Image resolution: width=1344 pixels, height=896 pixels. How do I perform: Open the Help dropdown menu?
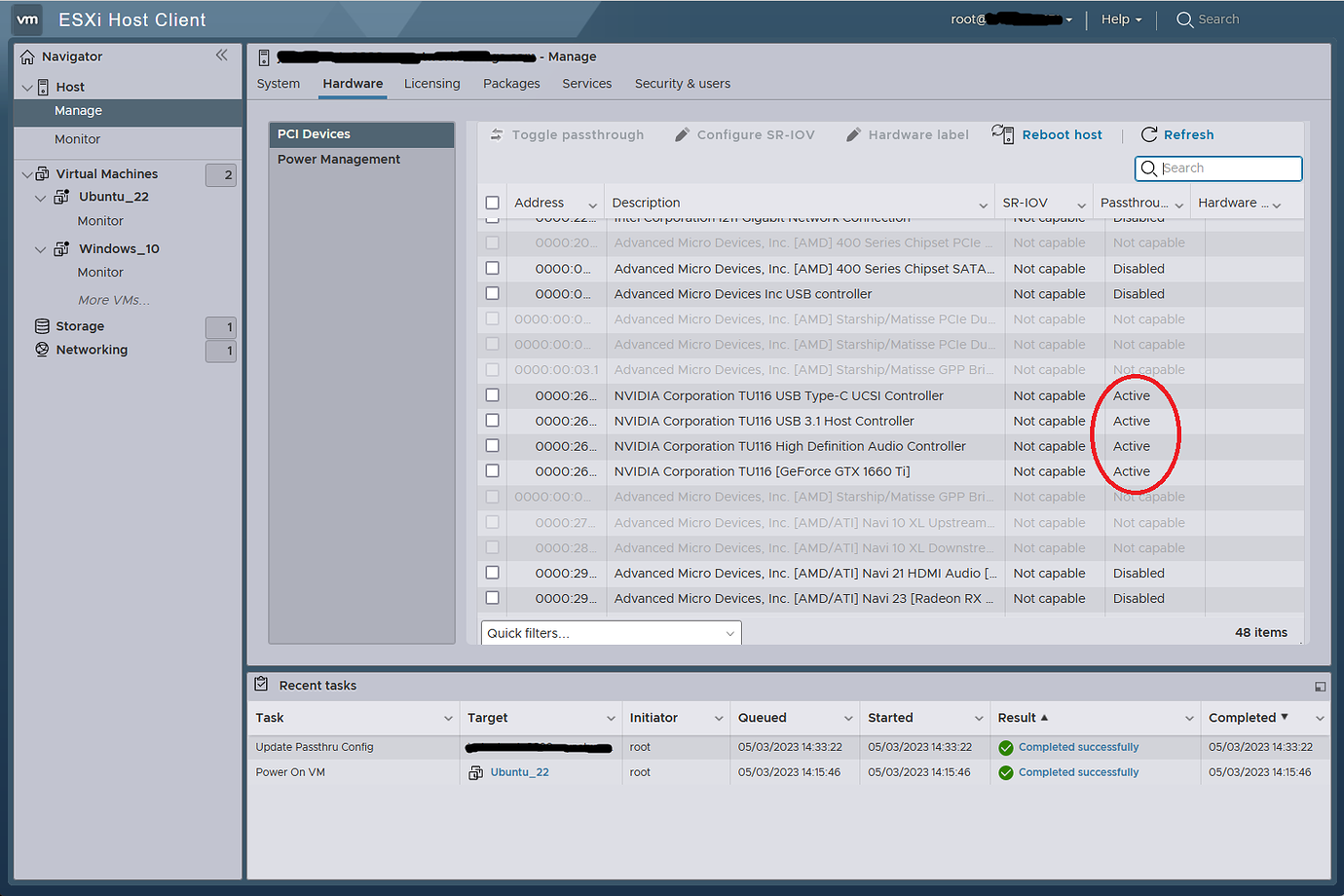point(1122,19)
